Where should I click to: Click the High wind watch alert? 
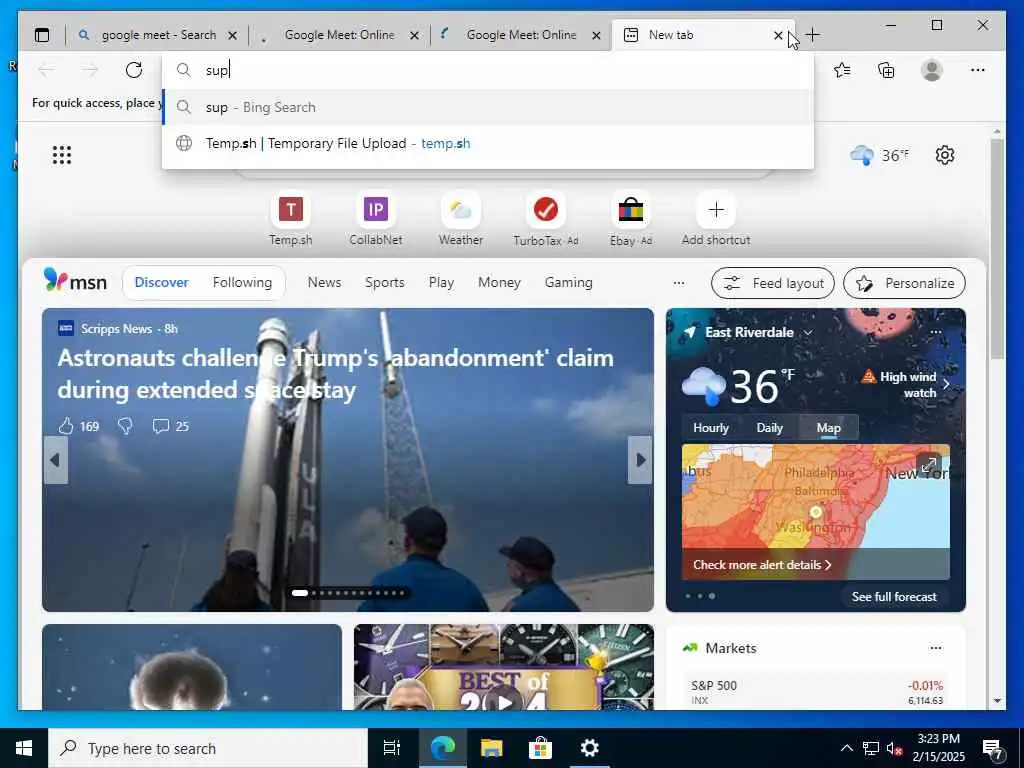click(x=904, y=385)
